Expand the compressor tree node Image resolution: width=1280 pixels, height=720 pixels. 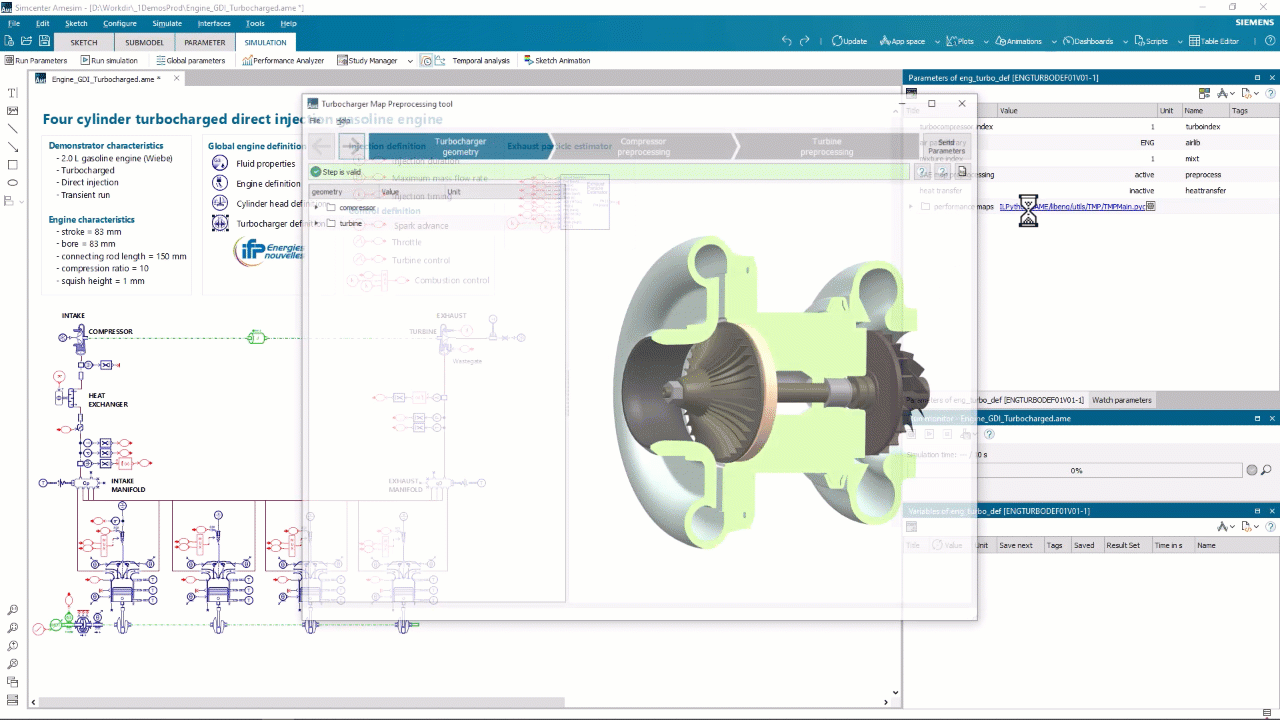point(317,208)
